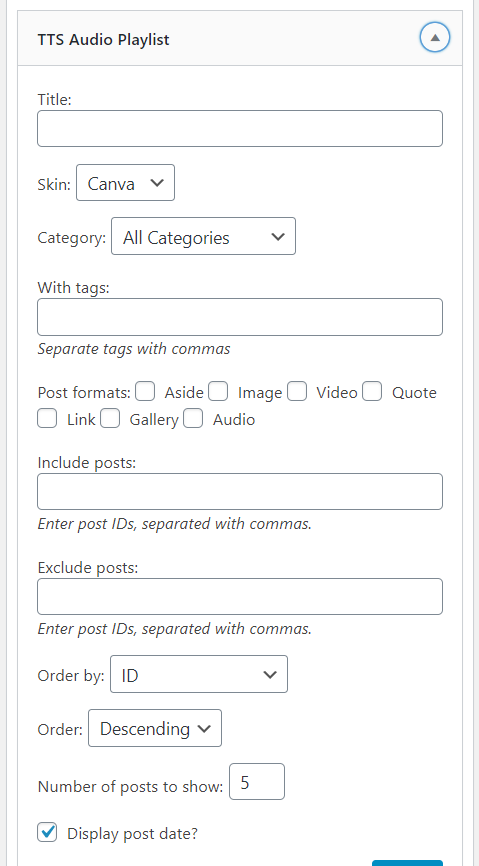Open the Order dropdown showing Descending
Image resolution: width=479 pixels, height=866 pixels.
point(155,728)
